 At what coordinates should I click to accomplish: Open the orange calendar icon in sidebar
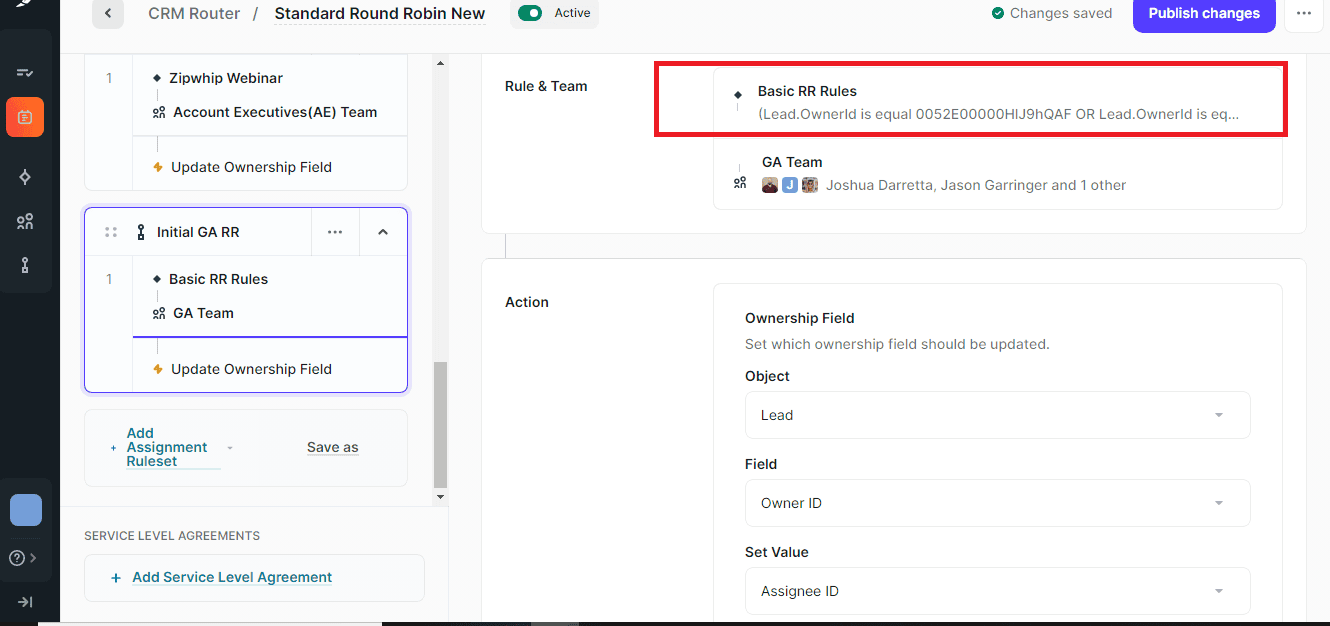(x=25, y=117)
